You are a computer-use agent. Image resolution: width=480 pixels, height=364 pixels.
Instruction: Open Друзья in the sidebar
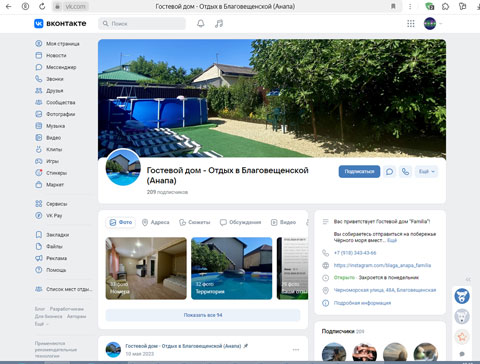55,91
